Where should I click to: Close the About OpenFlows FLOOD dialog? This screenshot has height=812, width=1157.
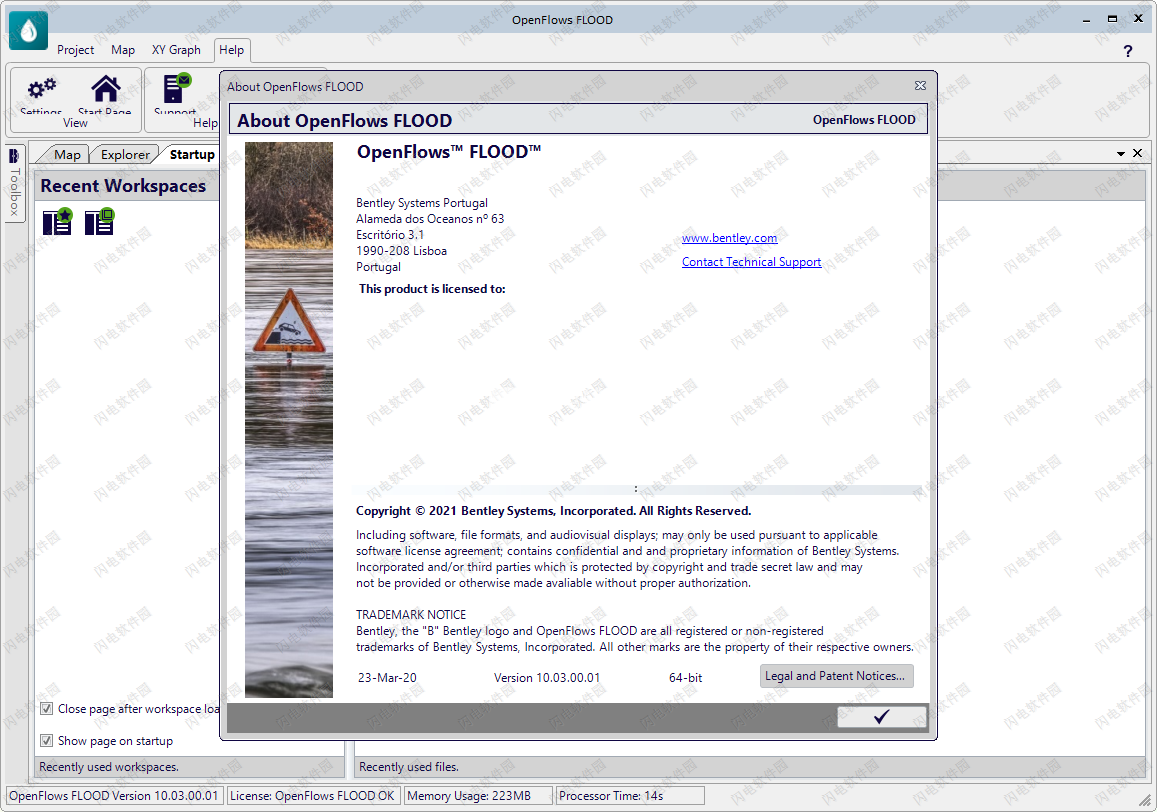(x=920, y=86)
